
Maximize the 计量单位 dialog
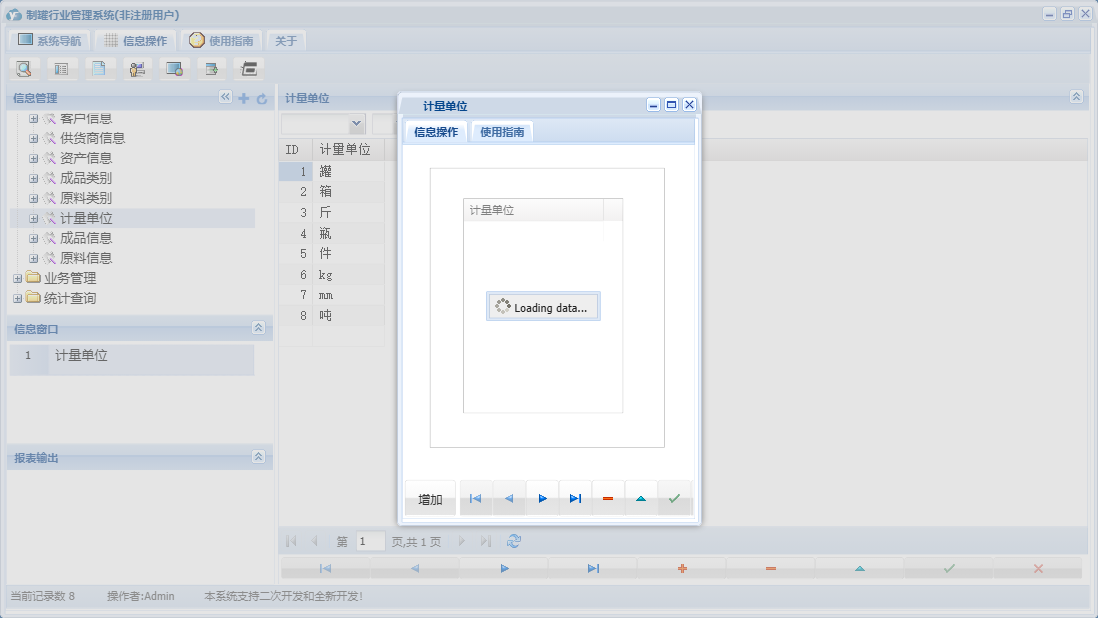672,104
